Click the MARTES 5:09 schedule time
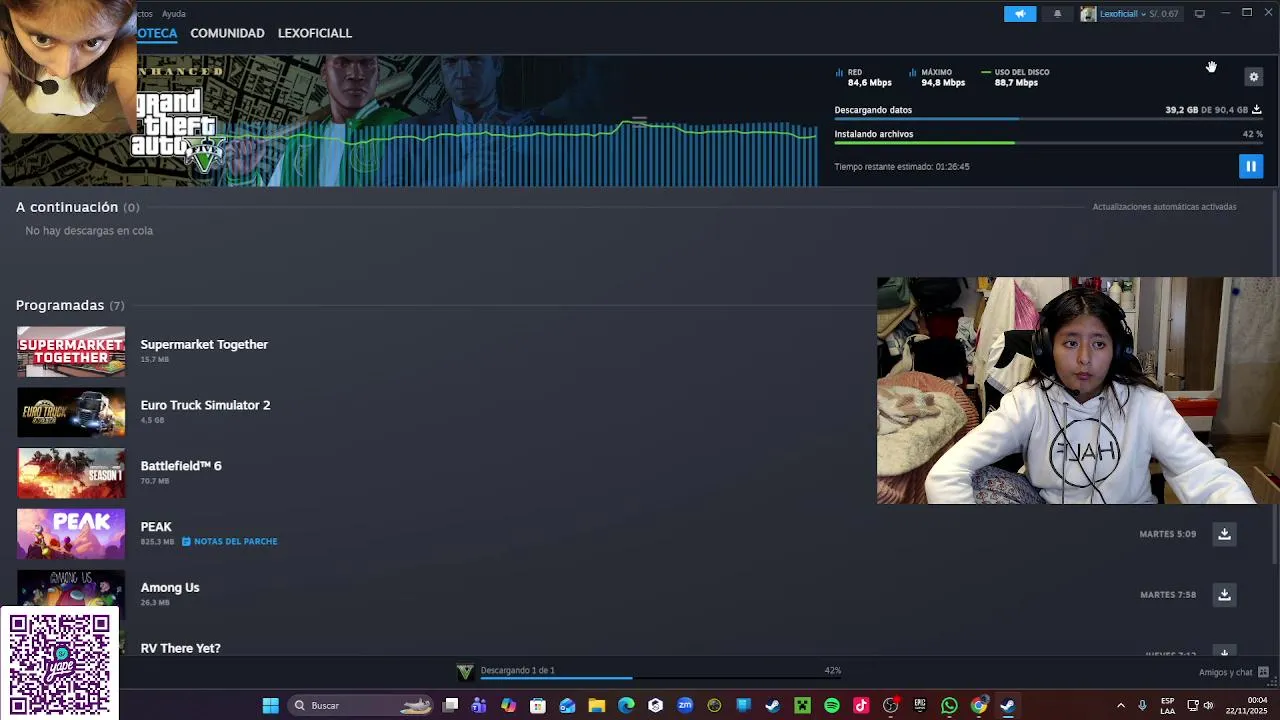Viewport: 1280px width, 720px height. point(1168,534)
